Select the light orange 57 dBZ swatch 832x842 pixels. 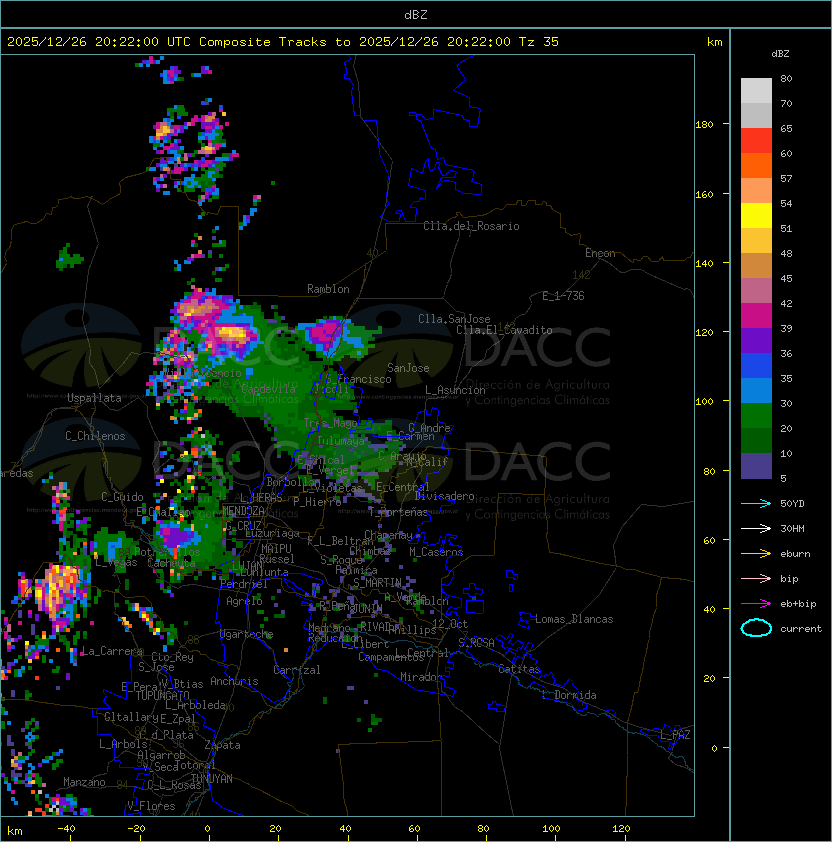[x=756, y=191]
